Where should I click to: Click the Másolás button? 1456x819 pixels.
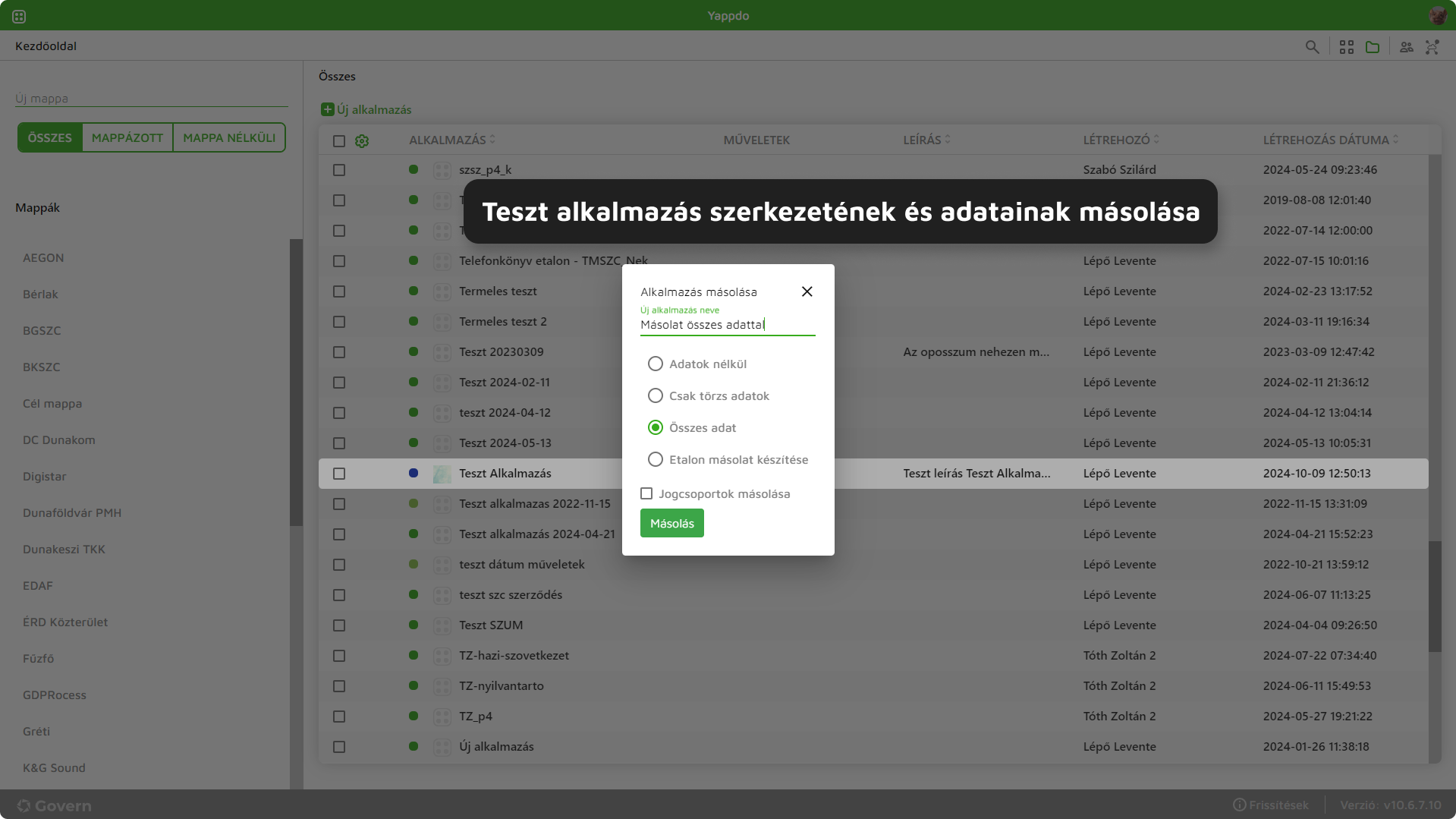[x=671, y=523]
